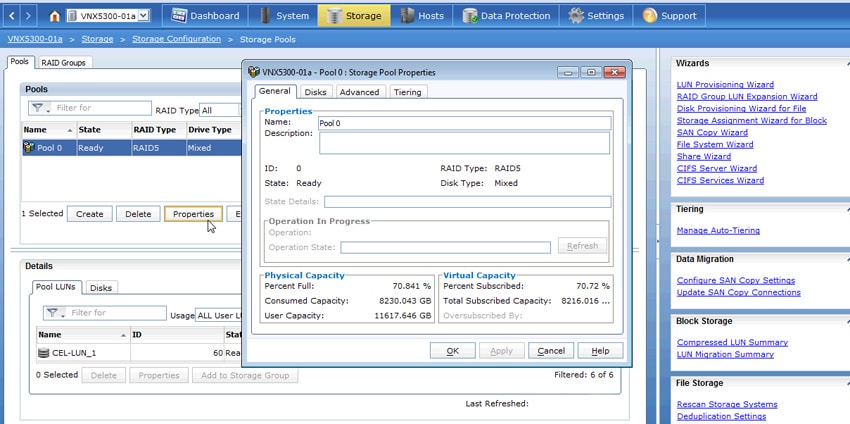Click the VNX5300-01a breadcrumb link

click(35, 39)
